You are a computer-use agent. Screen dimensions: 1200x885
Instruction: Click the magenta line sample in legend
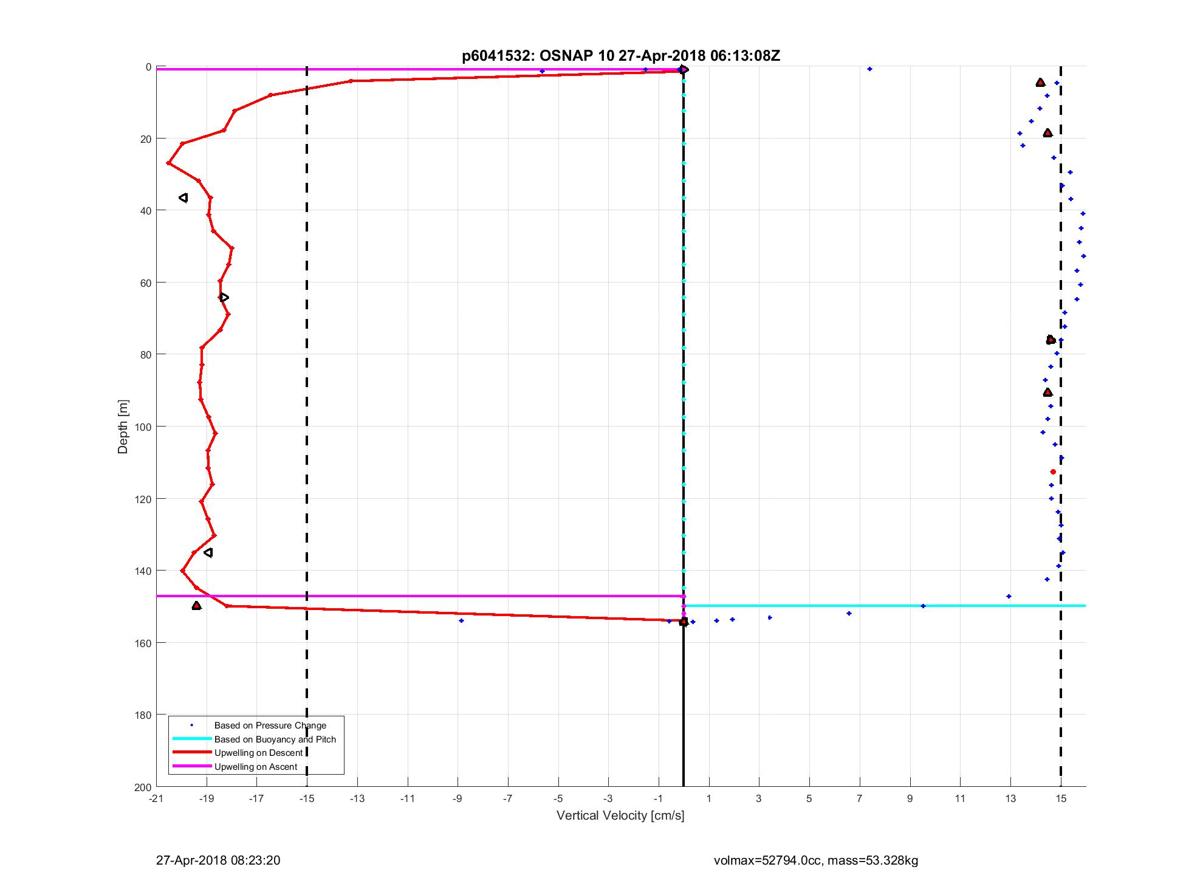[191, 766]
